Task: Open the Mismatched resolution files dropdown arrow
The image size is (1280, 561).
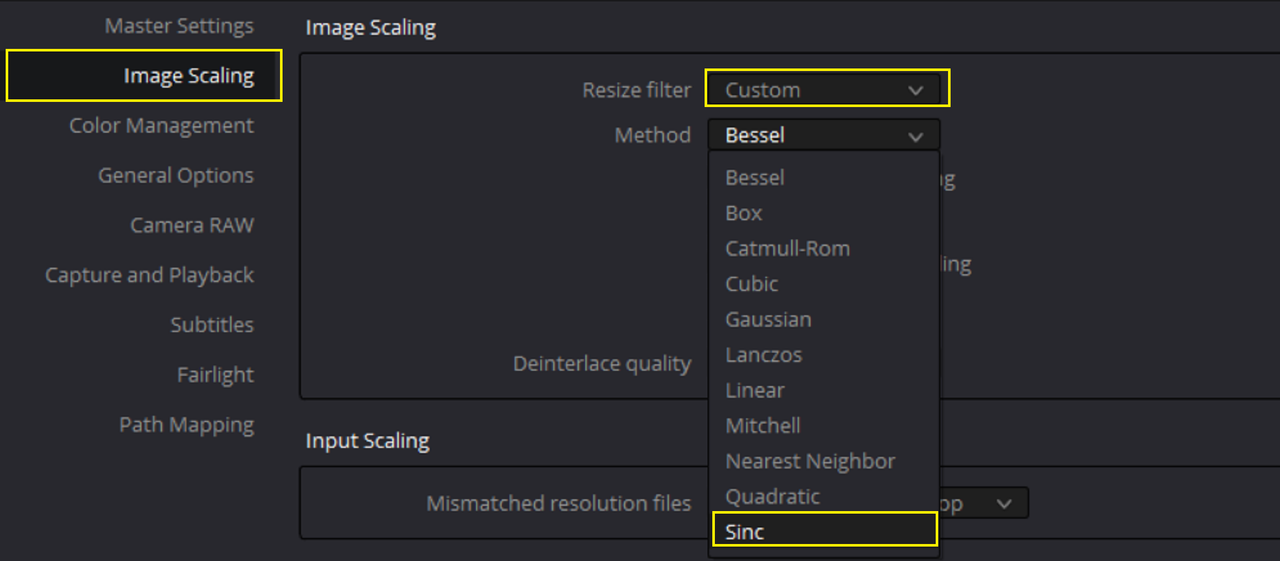Action: pos(1004,504)
